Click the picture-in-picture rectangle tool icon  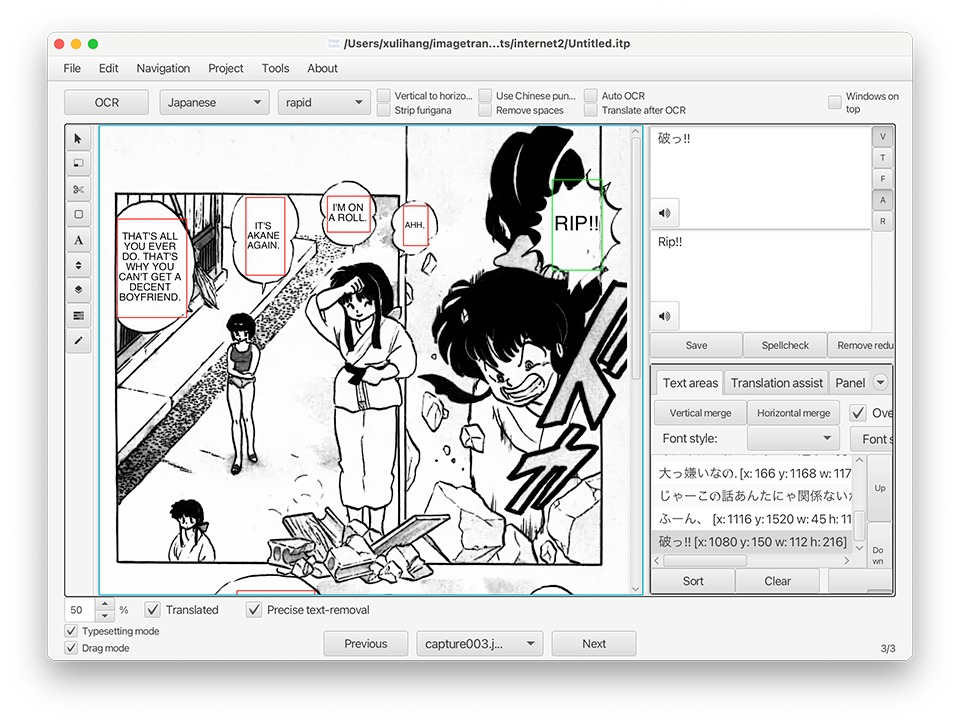click(x=78, y=163)
